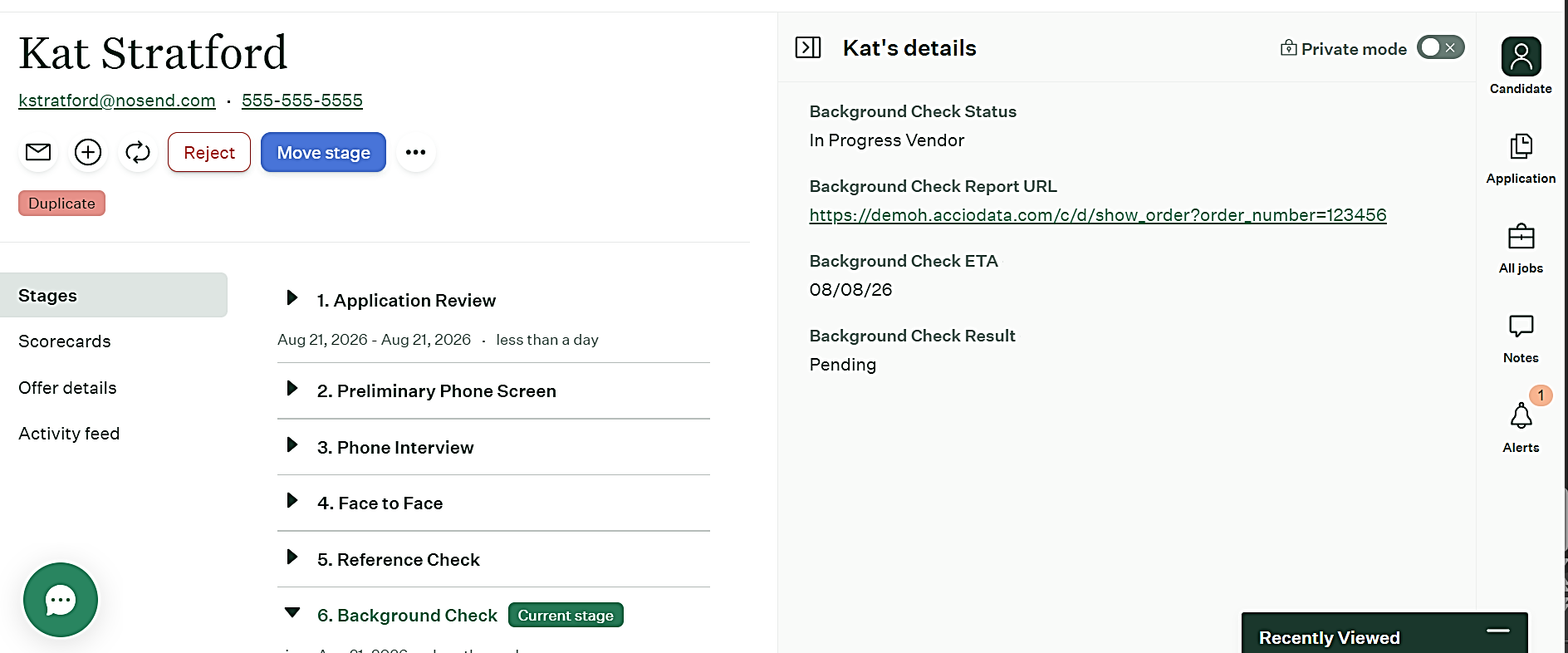Click the 'Pending' result value
The image size is (1568, 653).
tap(843, 365)
